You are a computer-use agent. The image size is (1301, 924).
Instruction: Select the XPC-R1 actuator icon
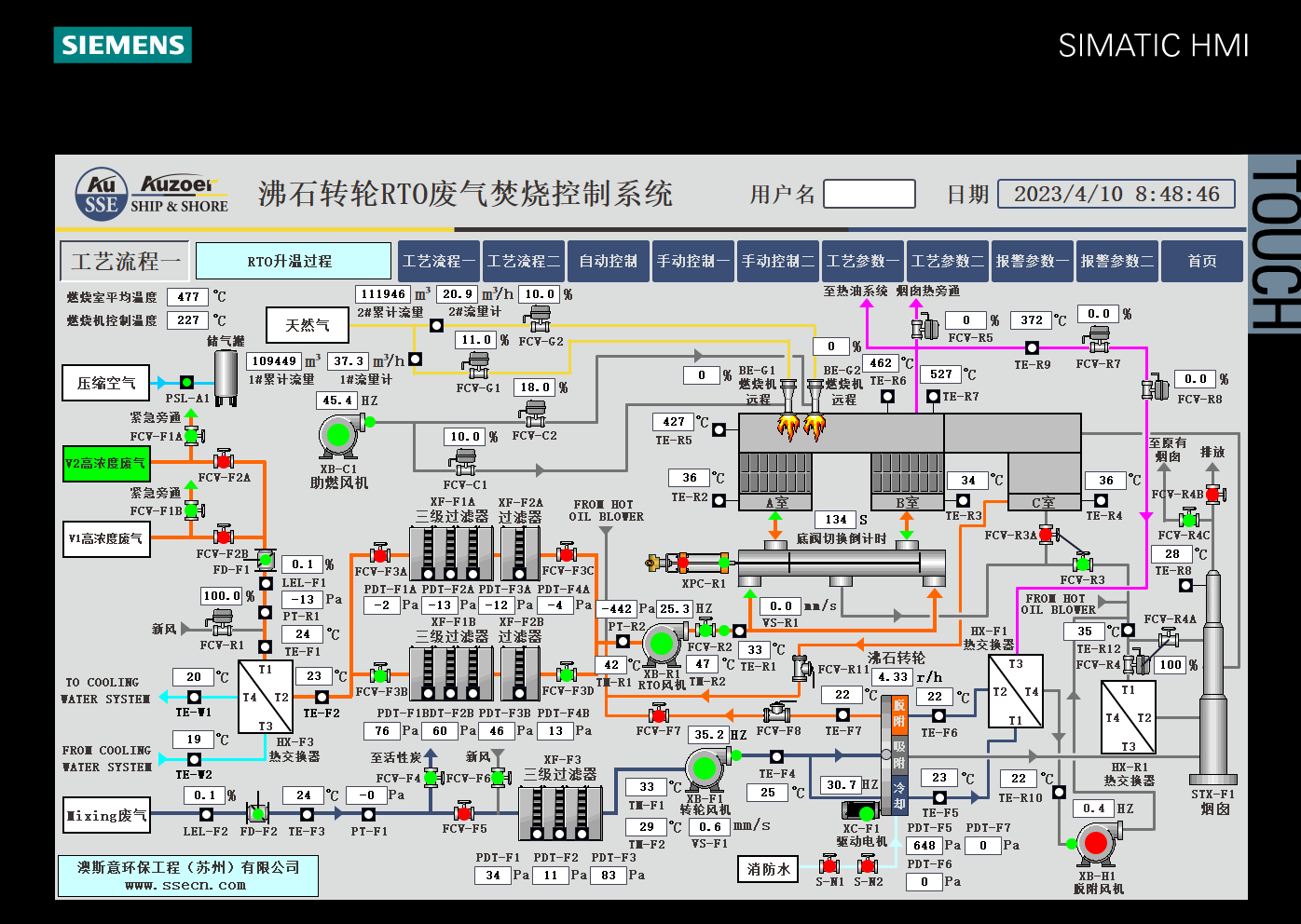tap(690, 562)
